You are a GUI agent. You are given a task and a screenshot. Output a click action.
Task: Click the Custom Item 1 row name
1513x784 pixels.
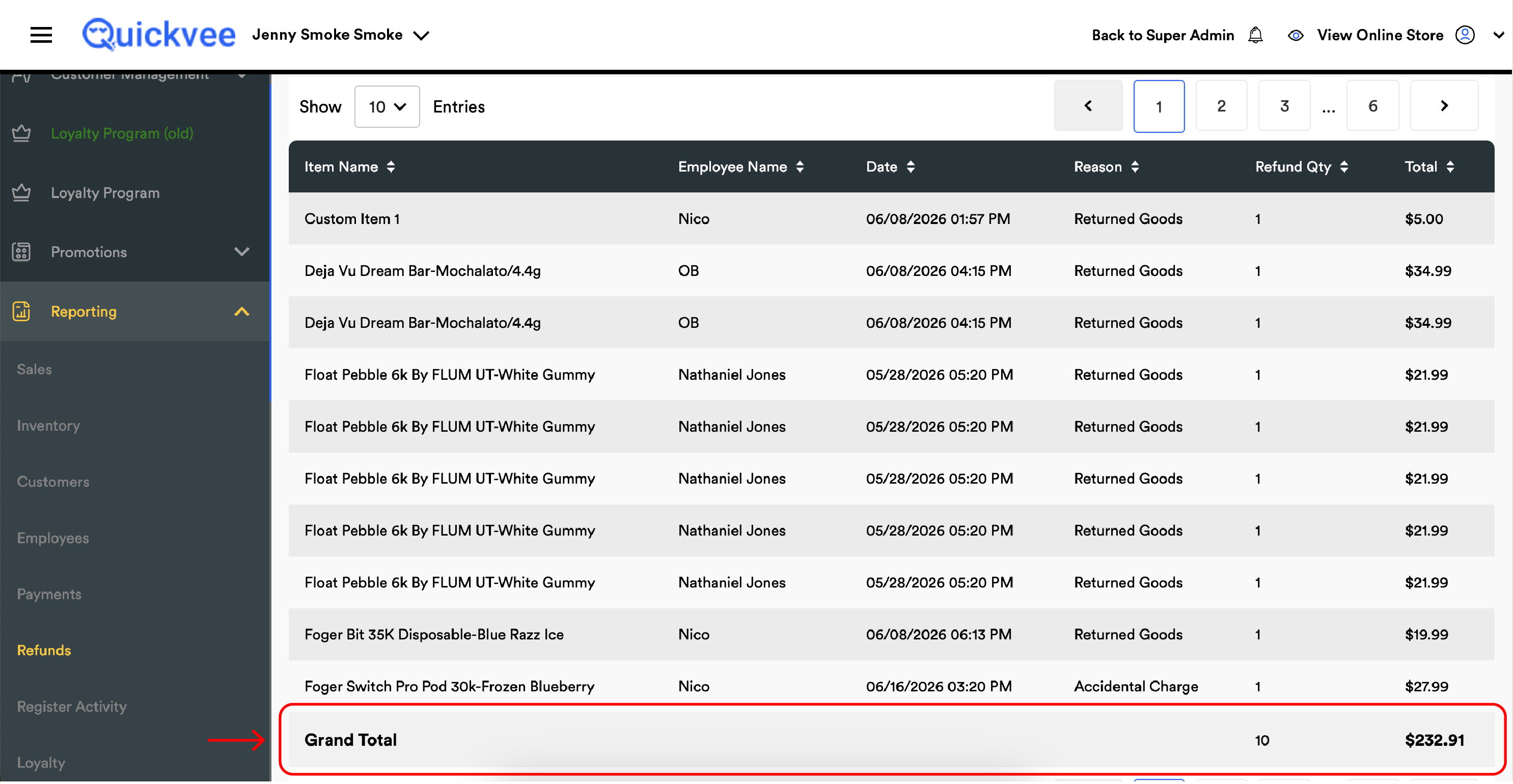pos(352,219)
